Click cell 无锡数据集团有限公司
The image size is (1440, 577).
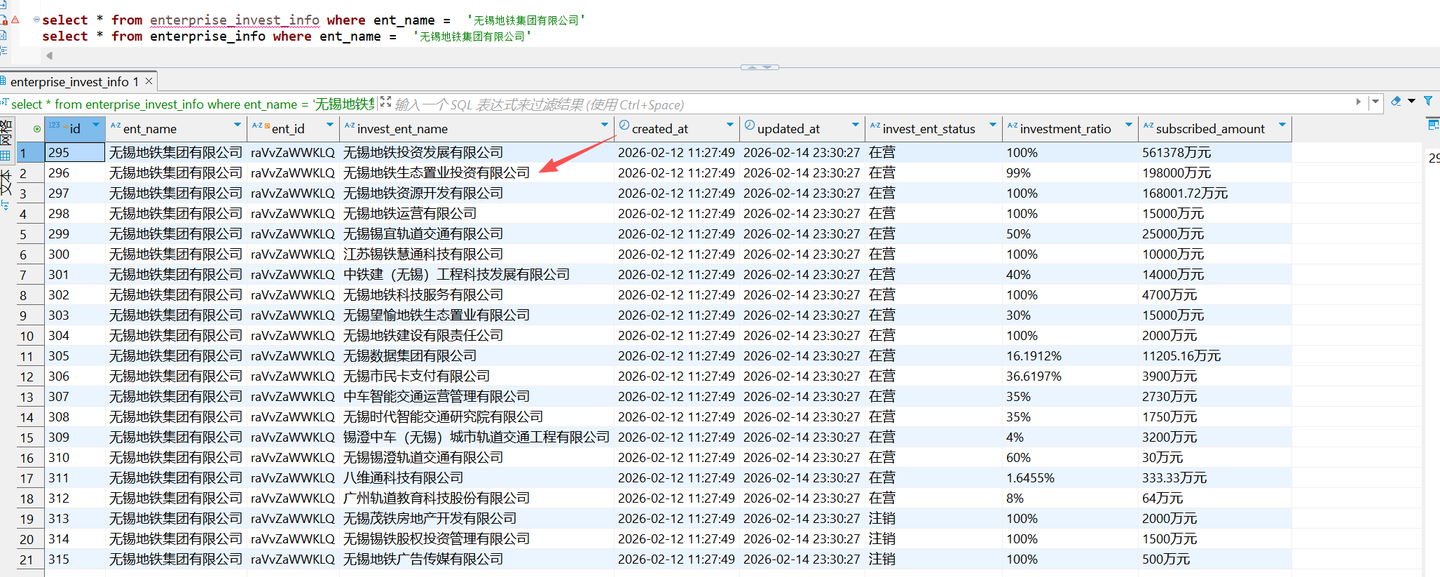pyautogui.click(x=477, y=356)
